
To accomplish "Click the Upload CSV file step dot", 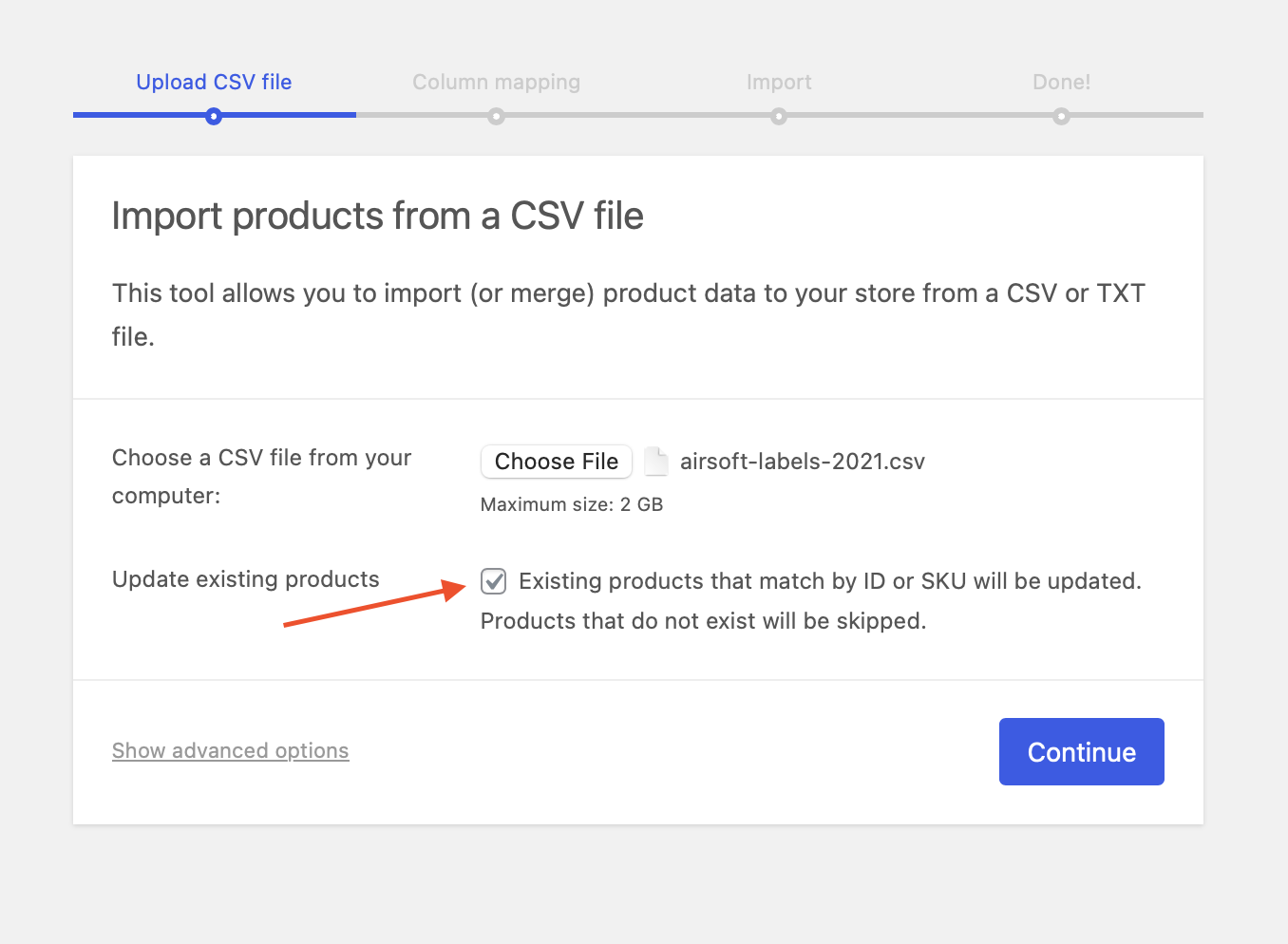I will [214, 116].
